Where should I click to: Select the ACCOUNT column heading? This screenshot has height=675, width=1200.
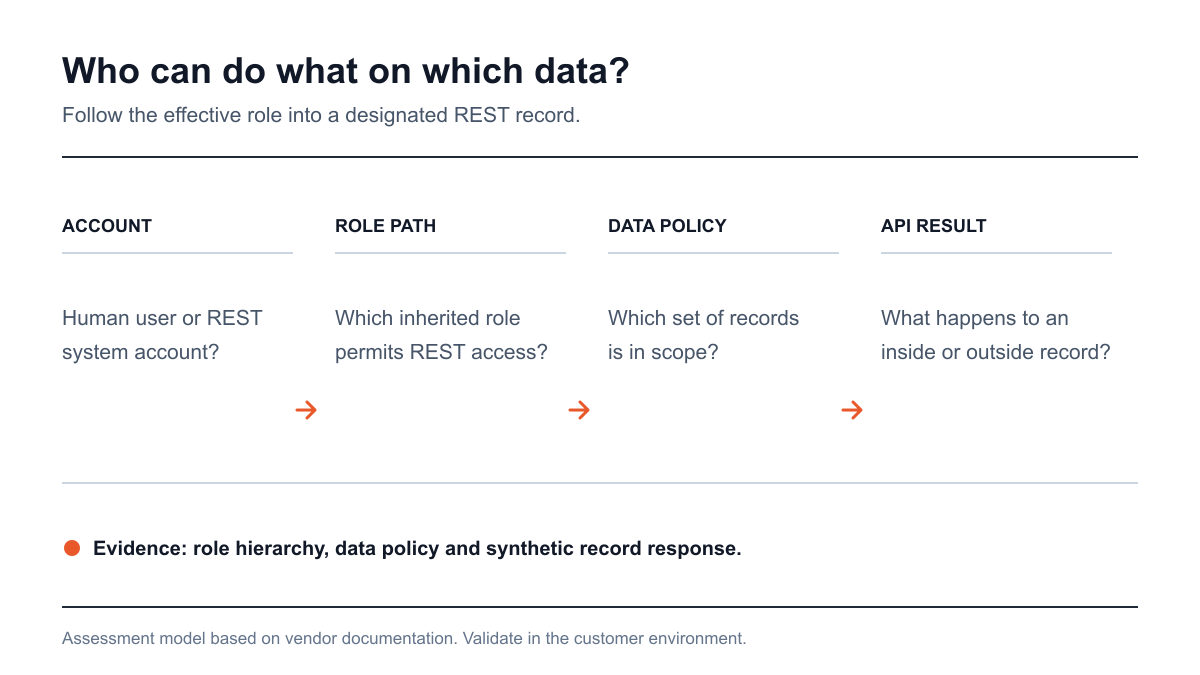[x=107, y=226]
